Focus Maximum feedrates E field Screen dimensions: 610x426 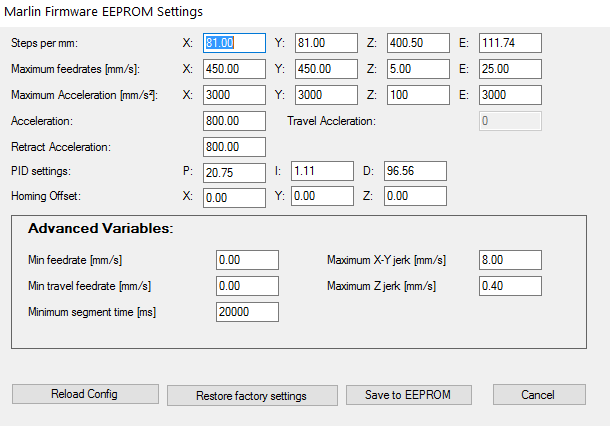tap(510, 69)
